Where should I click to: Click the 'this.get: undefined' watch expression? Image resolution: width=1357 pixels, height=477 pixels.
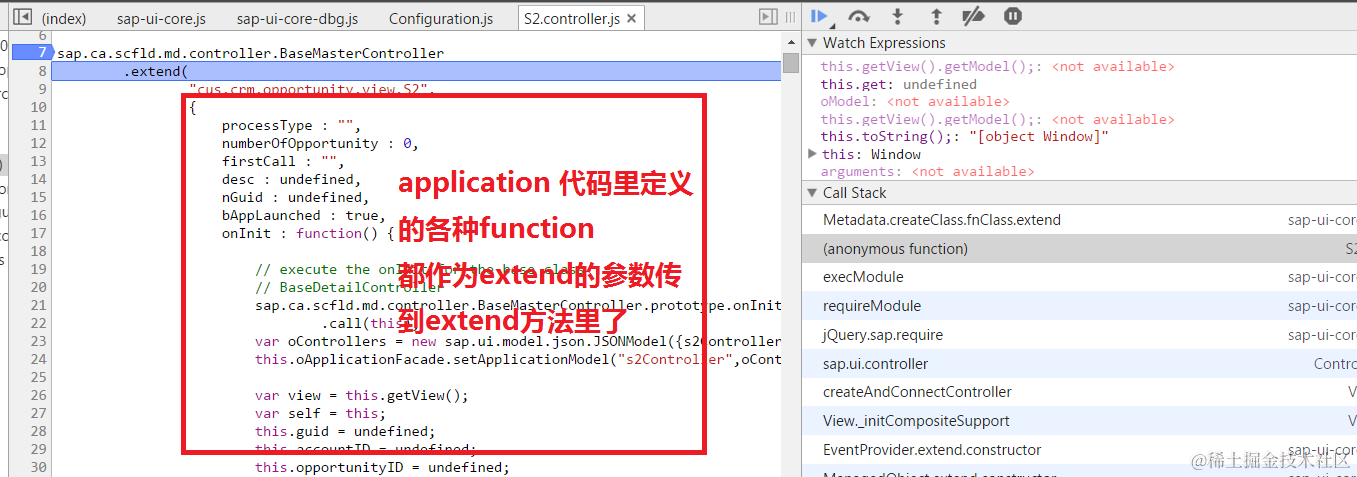tap(899, 84)
